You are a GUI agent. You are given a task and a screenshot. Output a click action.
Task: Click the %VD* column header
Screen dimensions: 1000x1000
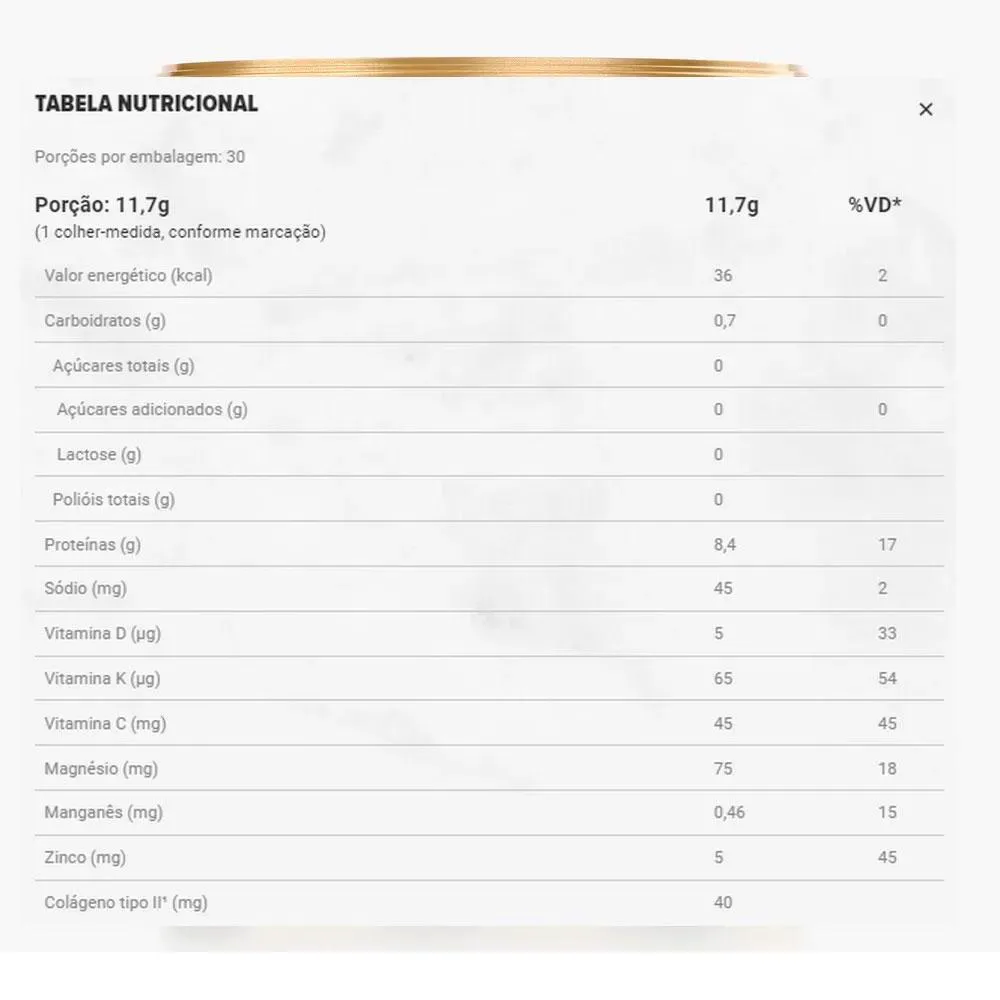click(874, 205)
